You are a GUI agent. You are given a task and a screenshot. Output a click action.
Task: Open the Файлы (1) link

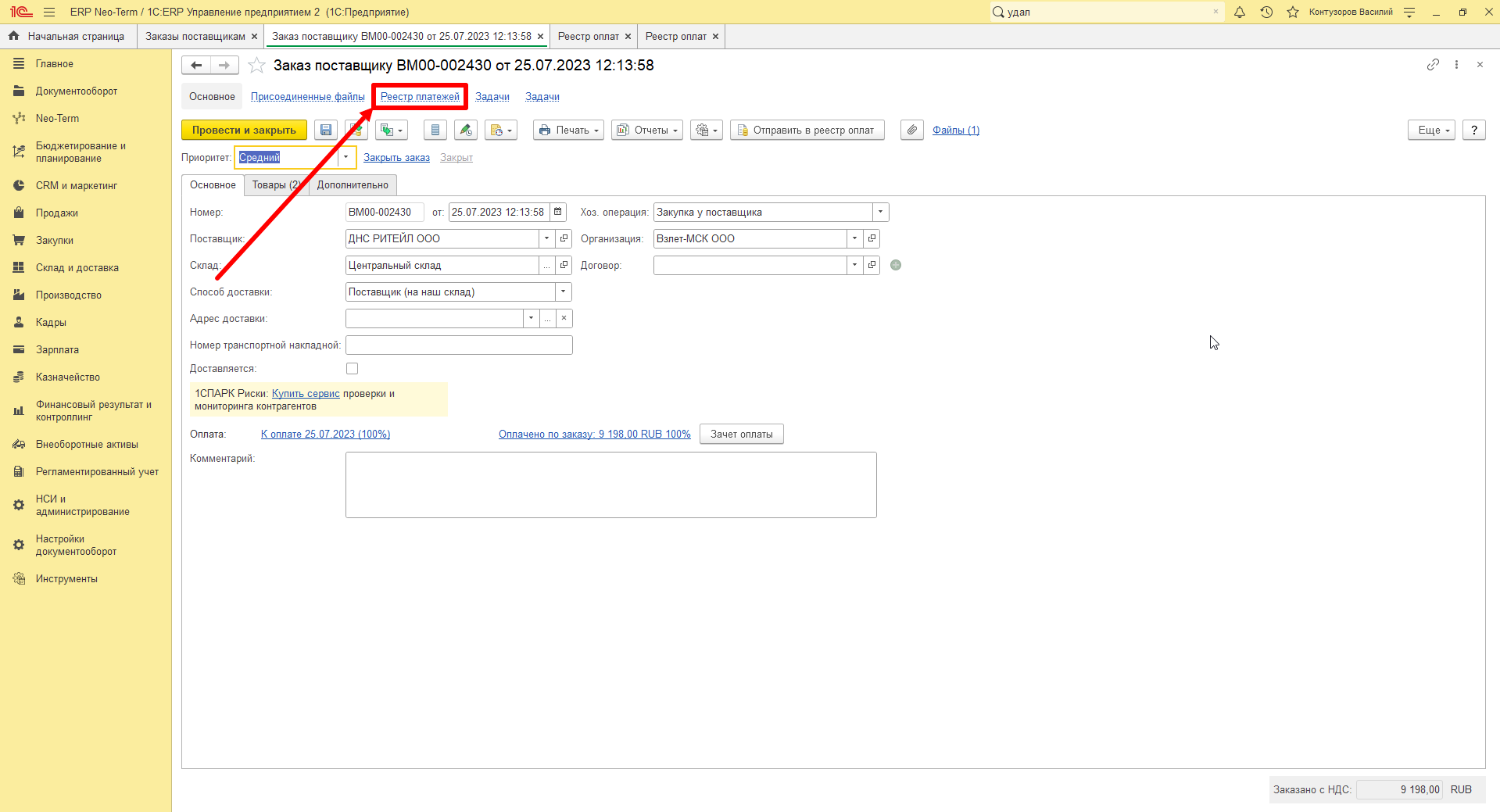(956, 131)
